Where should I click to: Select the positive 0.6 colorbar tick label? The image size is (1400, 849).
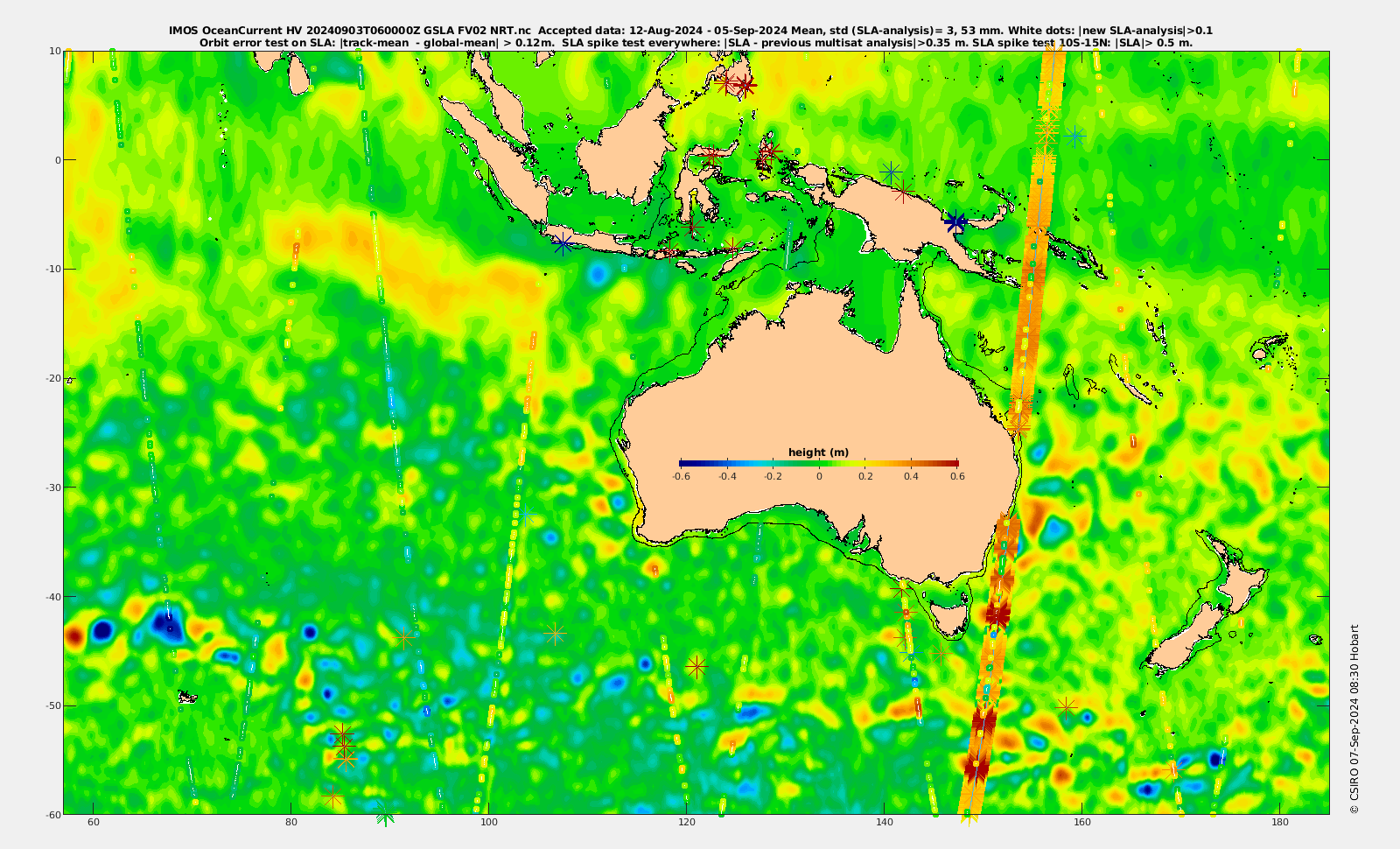[x=957, y=477]
